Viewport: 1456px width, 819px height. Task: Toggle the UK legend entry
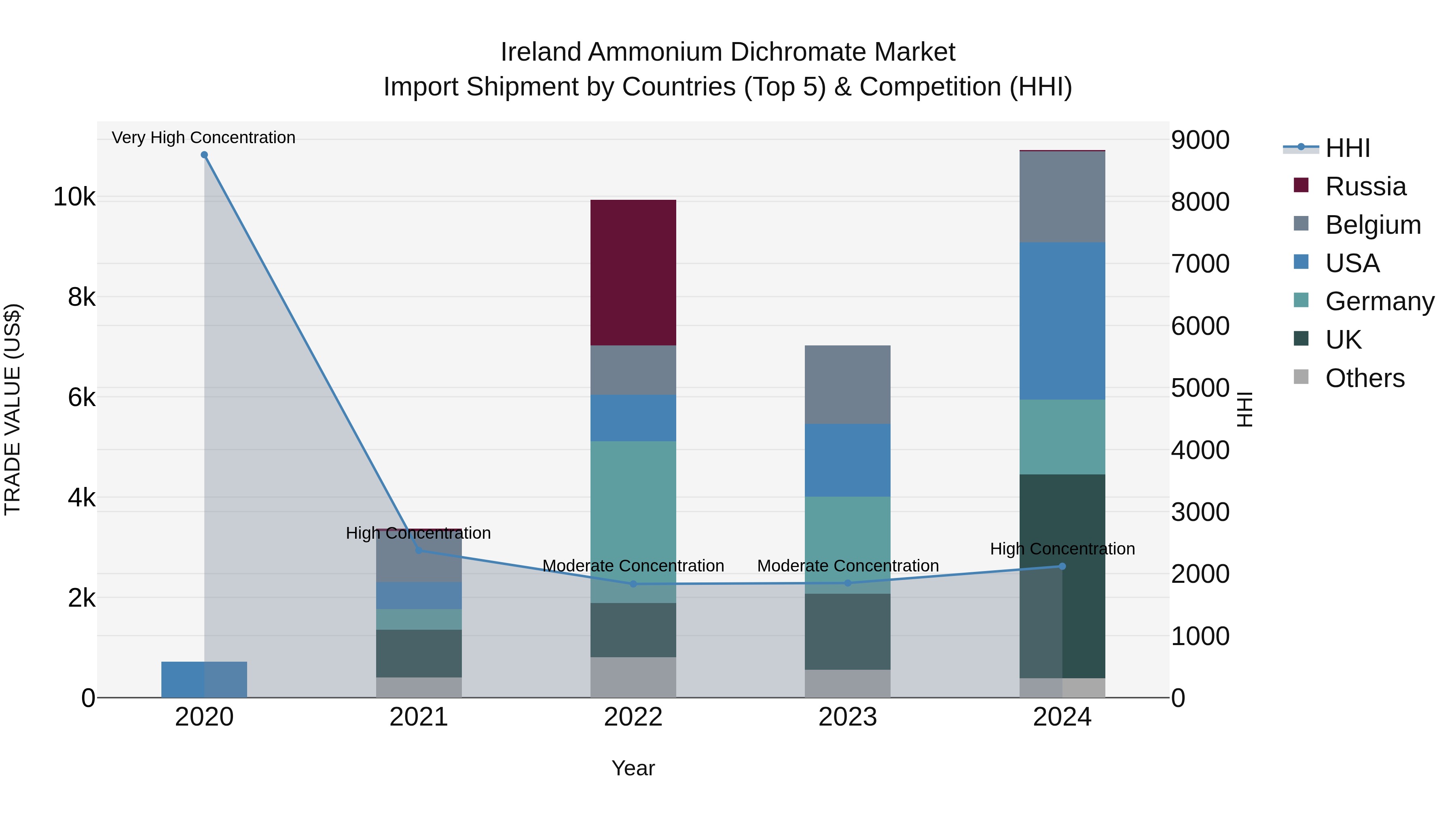pyautogui.click(x=1328, y=340)
